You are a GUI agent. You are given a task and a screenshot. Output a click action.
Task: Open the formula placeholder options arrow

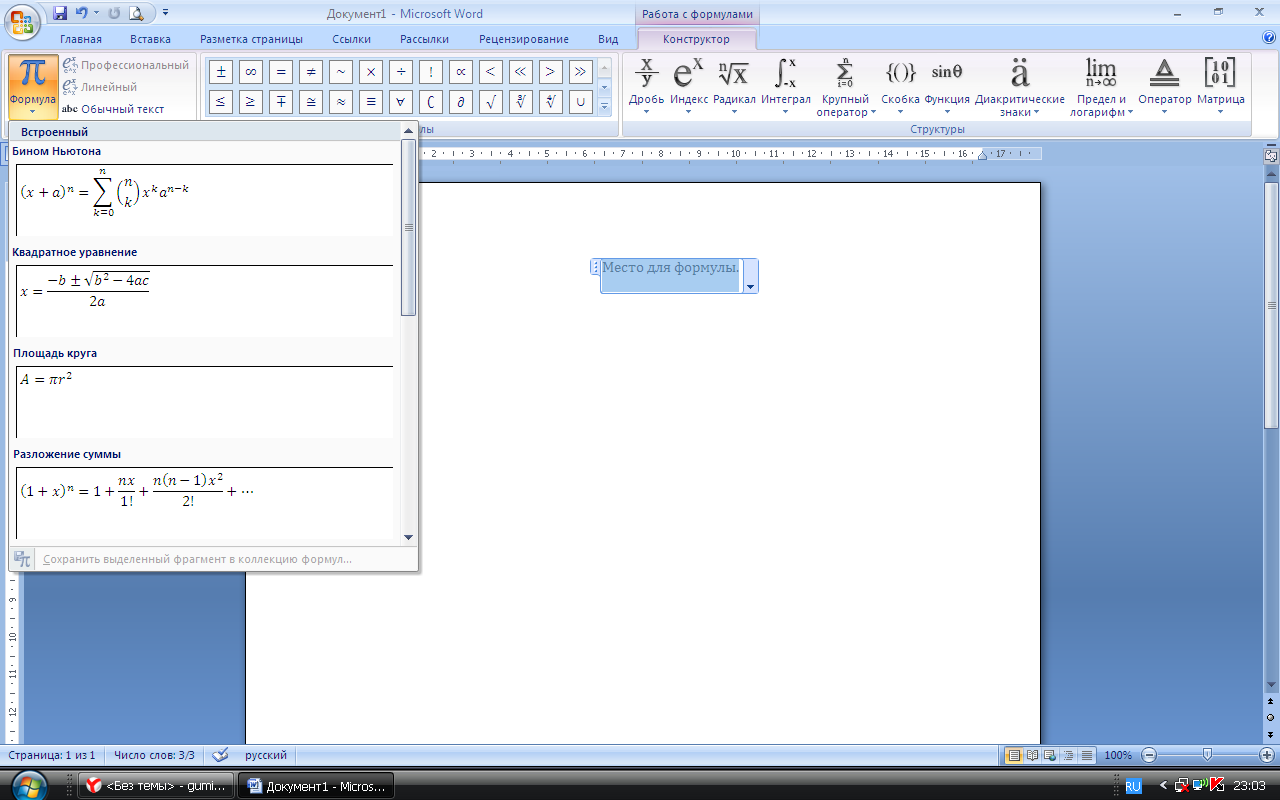coord(750,286)
